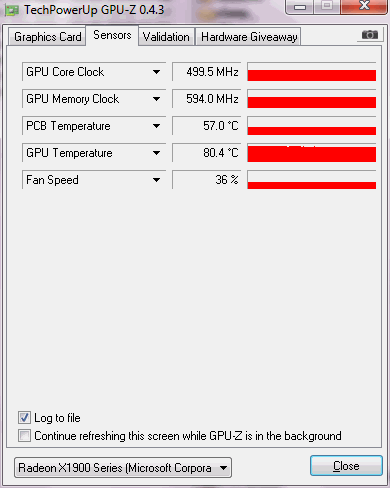Expand the GPU Memory Clock dropdown
Screen dimensions: 390x488
coord(156,99)
